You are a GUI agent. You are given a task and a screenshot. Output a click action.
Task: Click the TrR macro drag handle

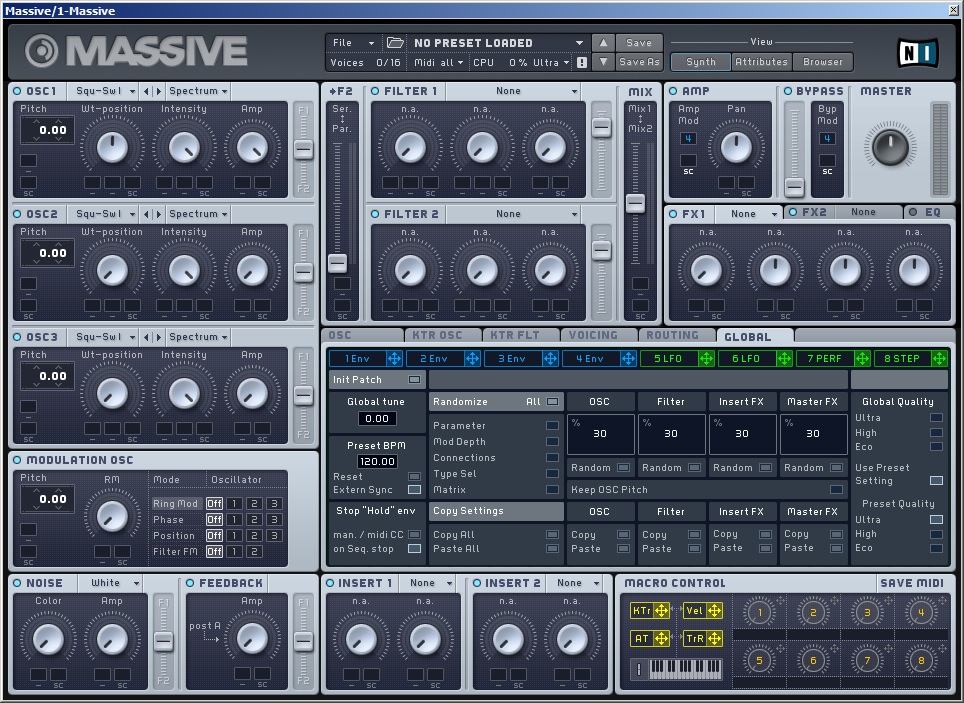point(714,639)
